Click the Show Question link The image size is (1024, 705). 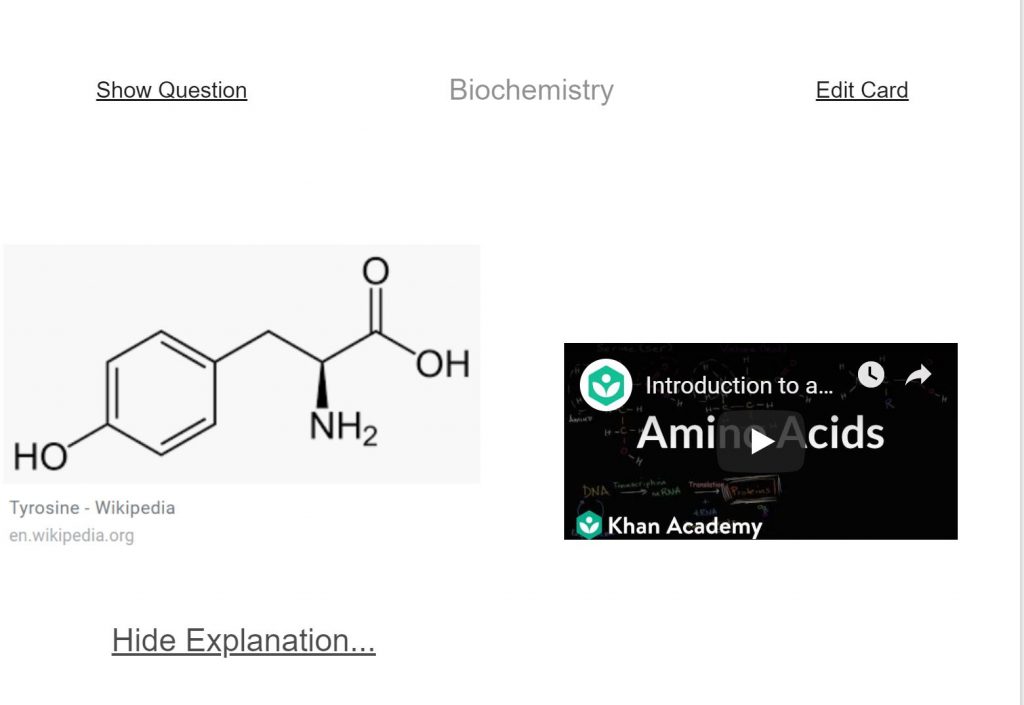click(172, 90)
